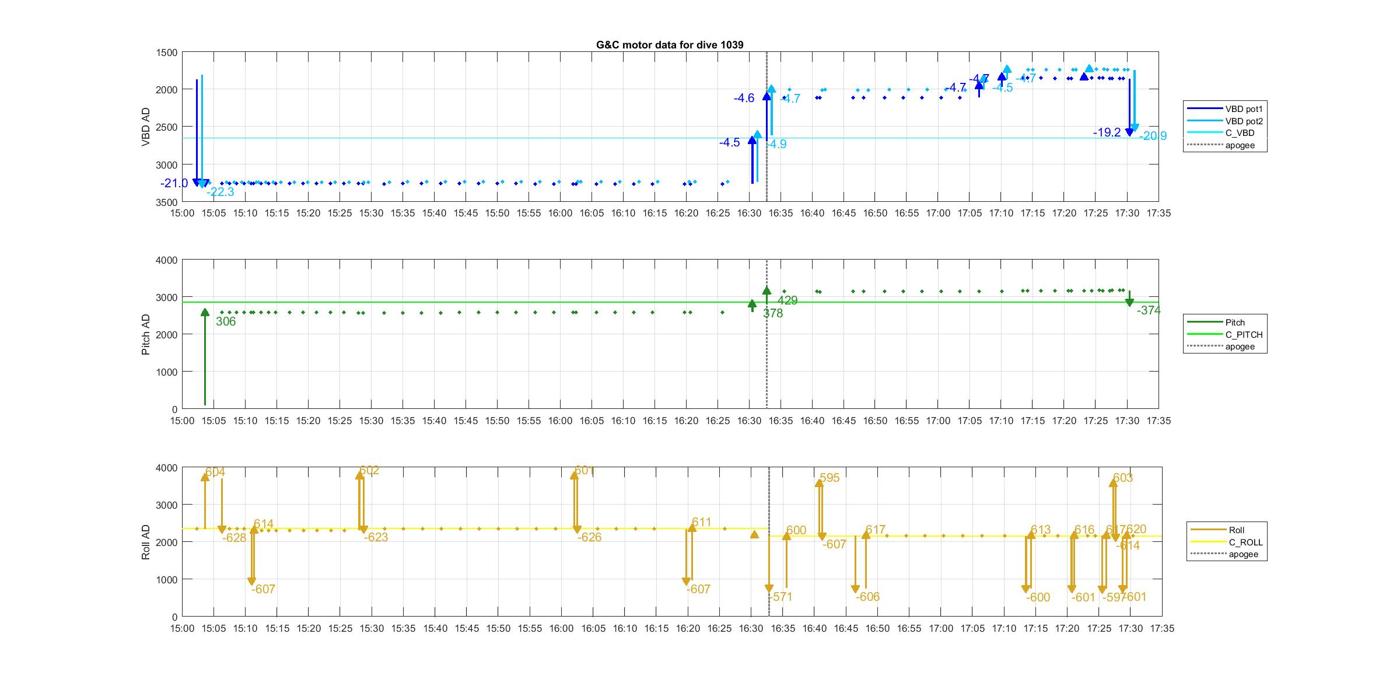Click the '613' roll annotation
1400x693 pixels.
pos(1041,530)
